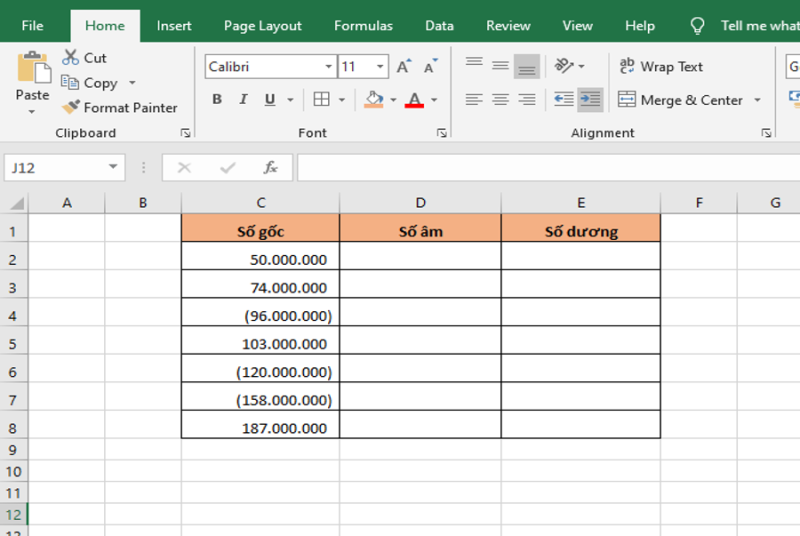
Task: Open the Help tab
Action: [640, 25]
